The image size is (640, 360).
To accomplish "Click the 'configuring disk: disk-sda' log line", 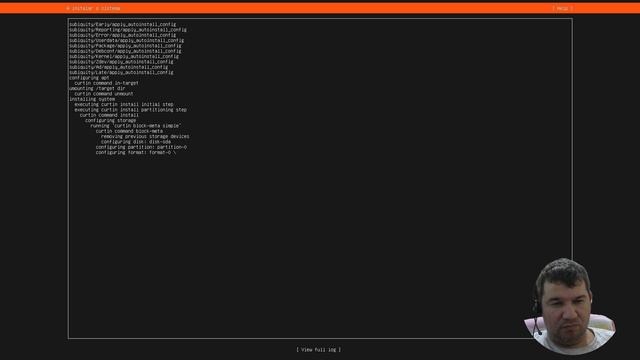I will tap(136, 142).
